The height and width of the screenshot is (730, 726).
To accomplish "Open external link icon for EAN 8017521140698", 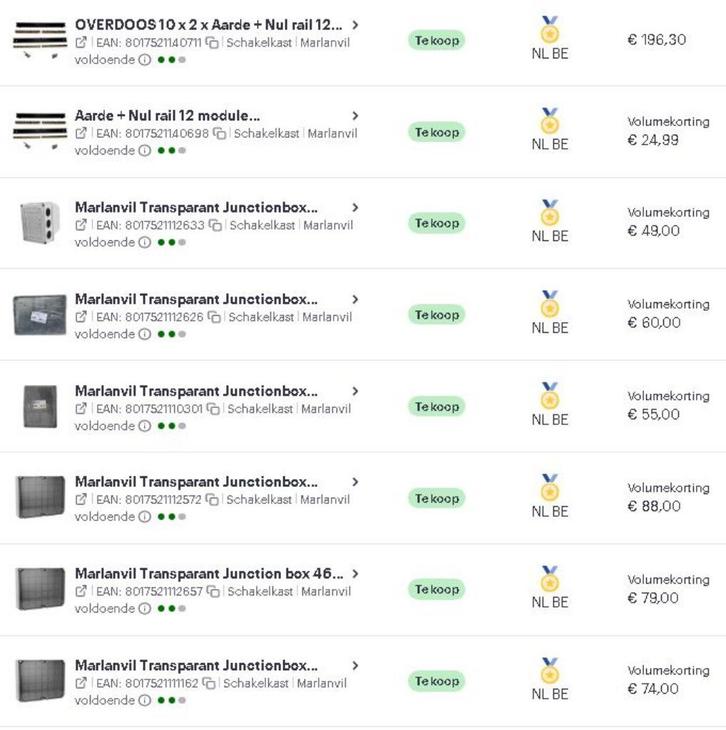I will (x=81, y=133).
